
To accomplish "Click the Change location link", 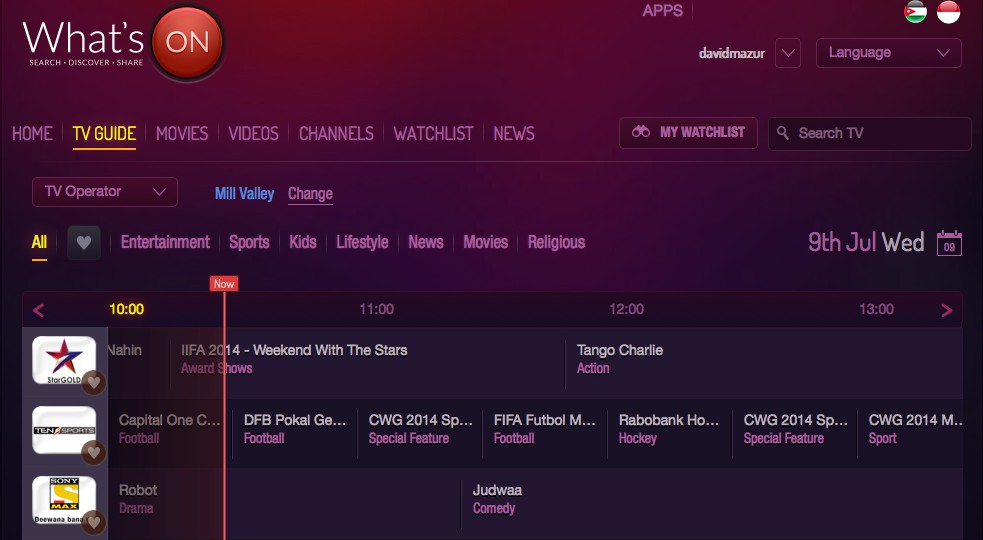I will tap(310, 194).
